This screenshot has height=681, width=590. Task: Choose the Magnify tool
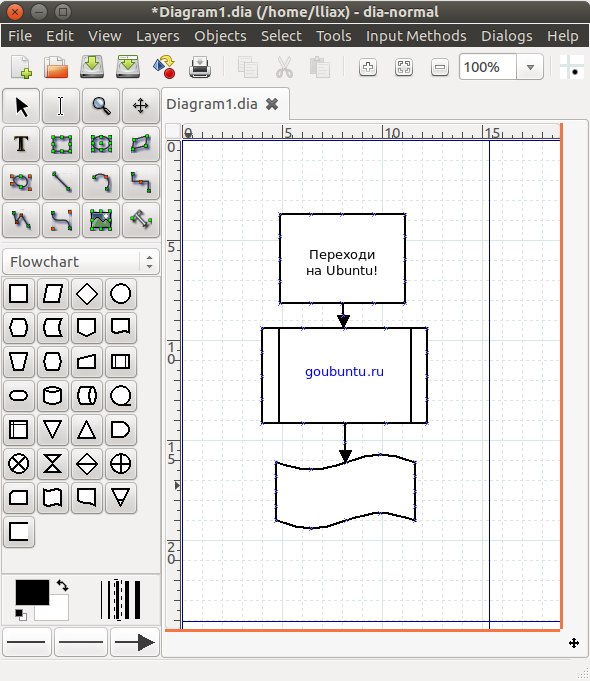[101, 106]
